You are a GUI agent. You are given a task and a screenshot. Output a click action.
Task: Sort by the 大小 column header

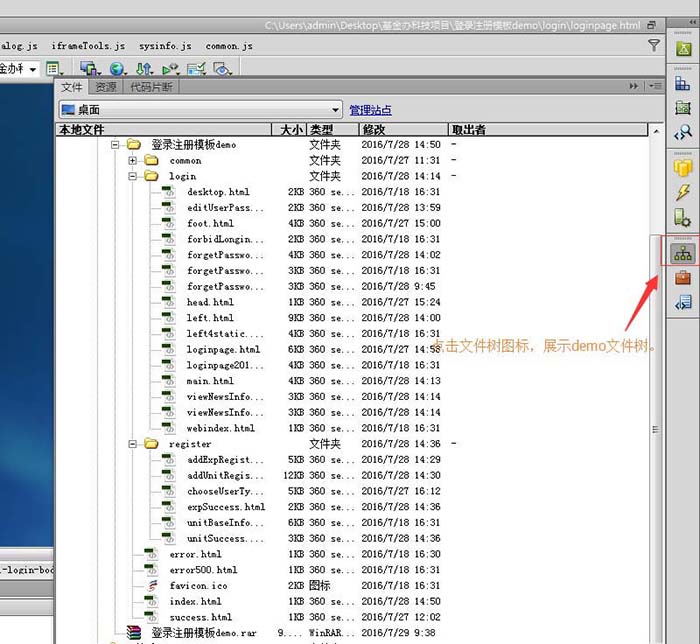pos(289,130)
